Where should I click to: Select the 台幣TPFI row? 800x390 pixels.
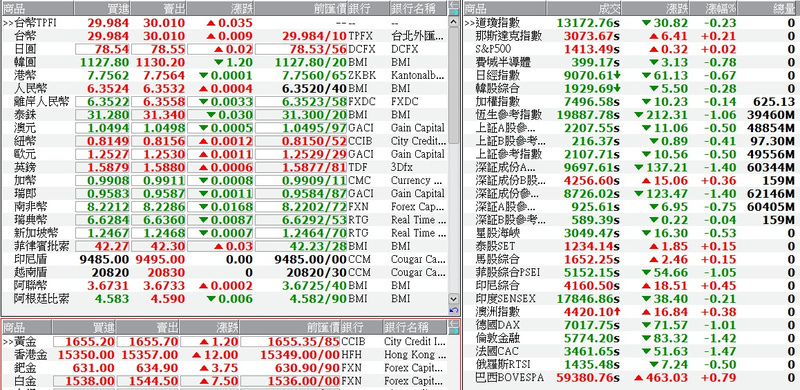coord(224,23)
